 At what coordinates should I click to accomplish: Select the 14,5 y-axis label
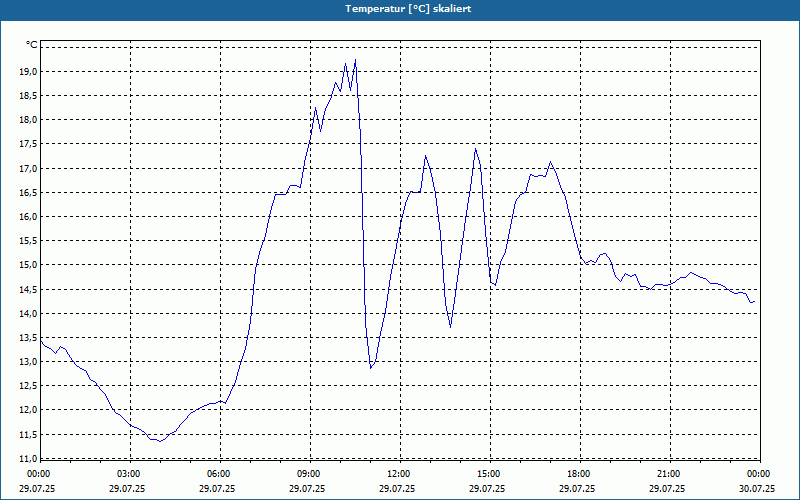28,289
